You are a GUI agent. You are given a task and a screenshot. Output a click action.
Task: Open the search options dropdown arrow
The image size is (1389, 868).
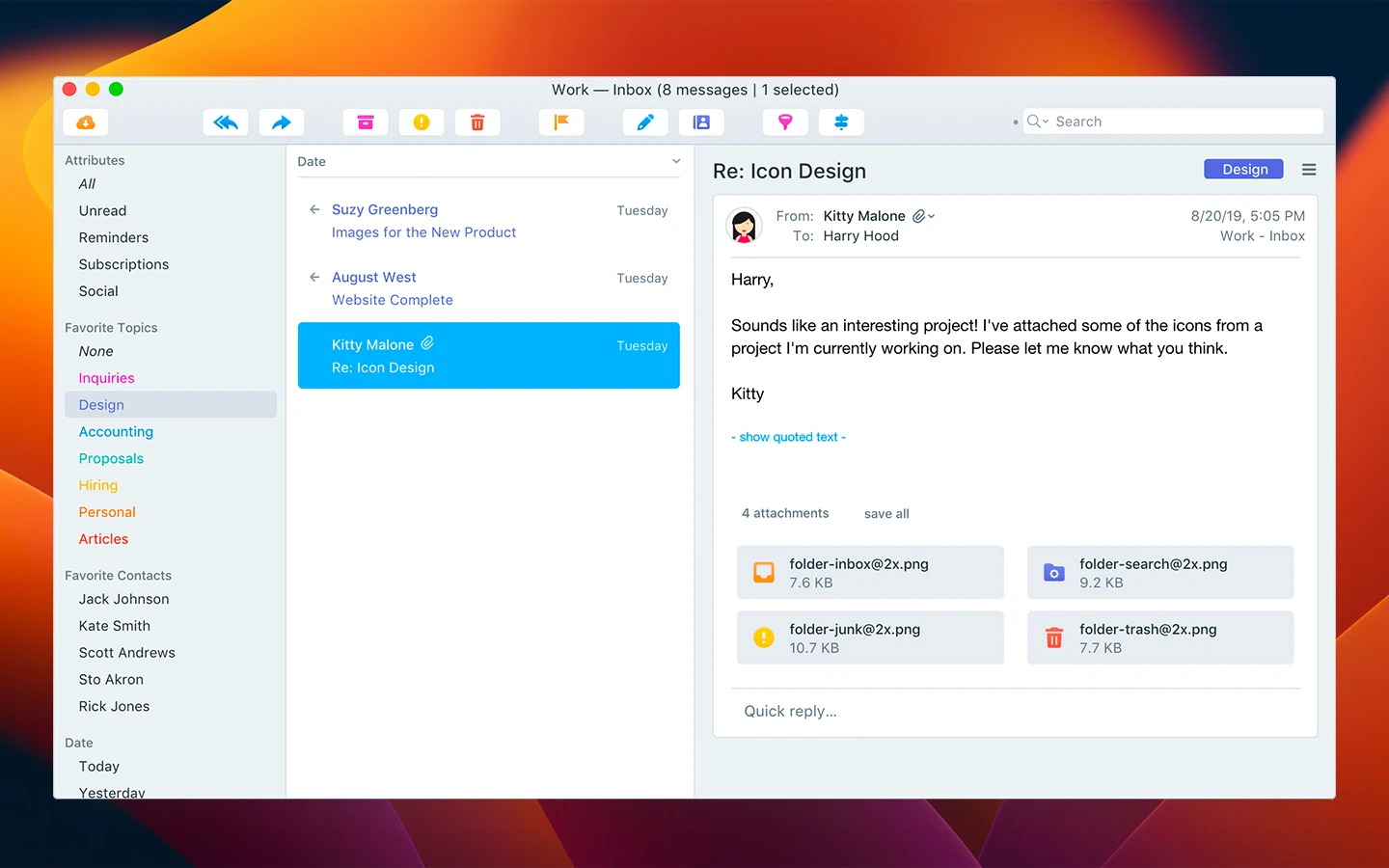(1038, 122)
